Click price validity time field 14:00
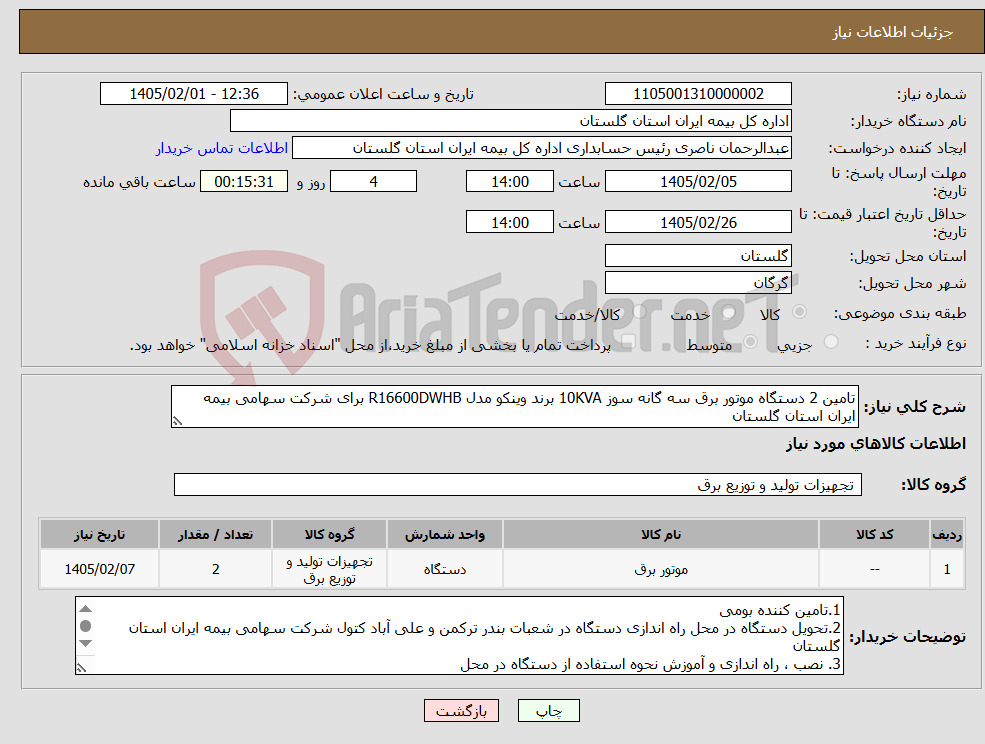 click(x=509, y=222)
